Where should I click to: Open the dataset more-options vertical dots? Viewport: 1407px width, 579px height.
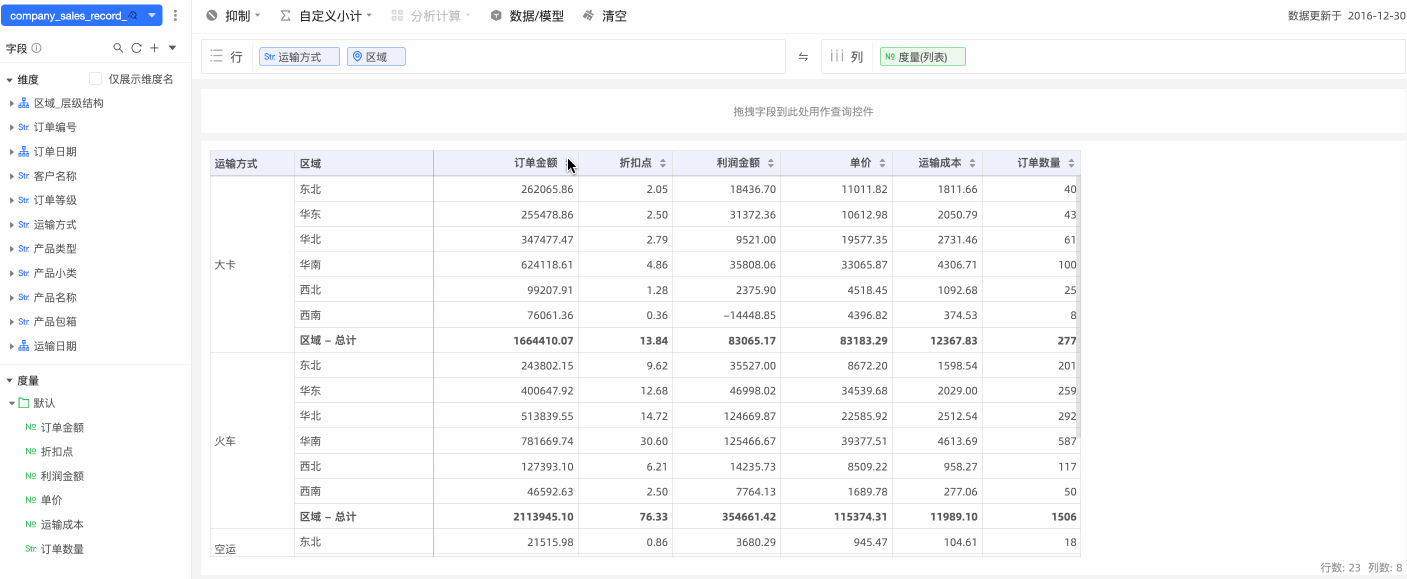(x=176, y=16)
